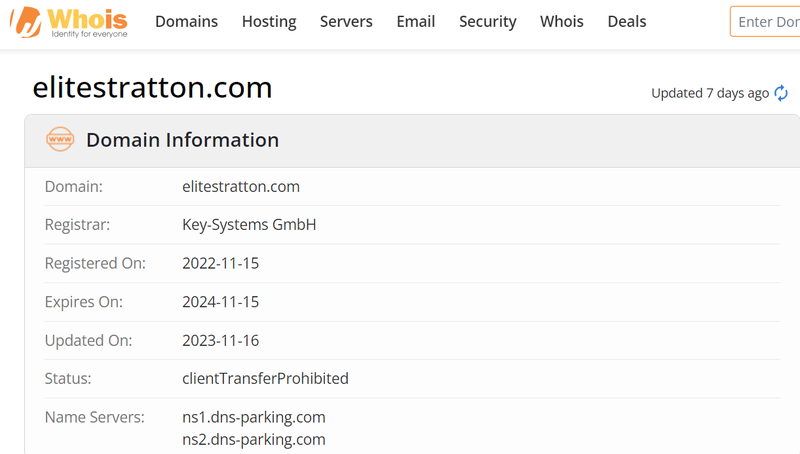
Task: Open the Servers menu
Action: tap(346, 21)
